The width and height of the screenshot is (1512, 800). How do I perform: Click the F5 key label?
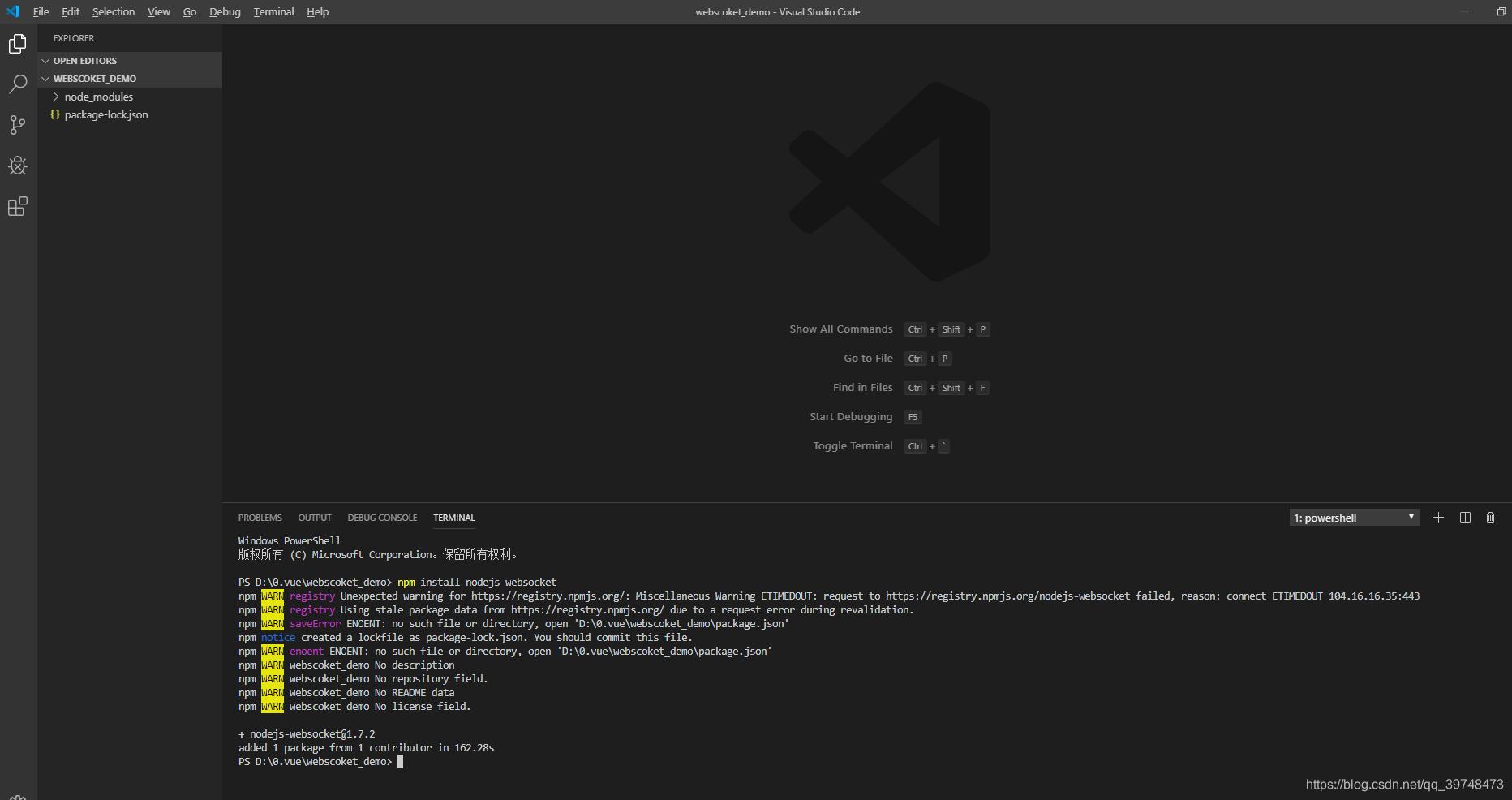[x=913, y=417]
